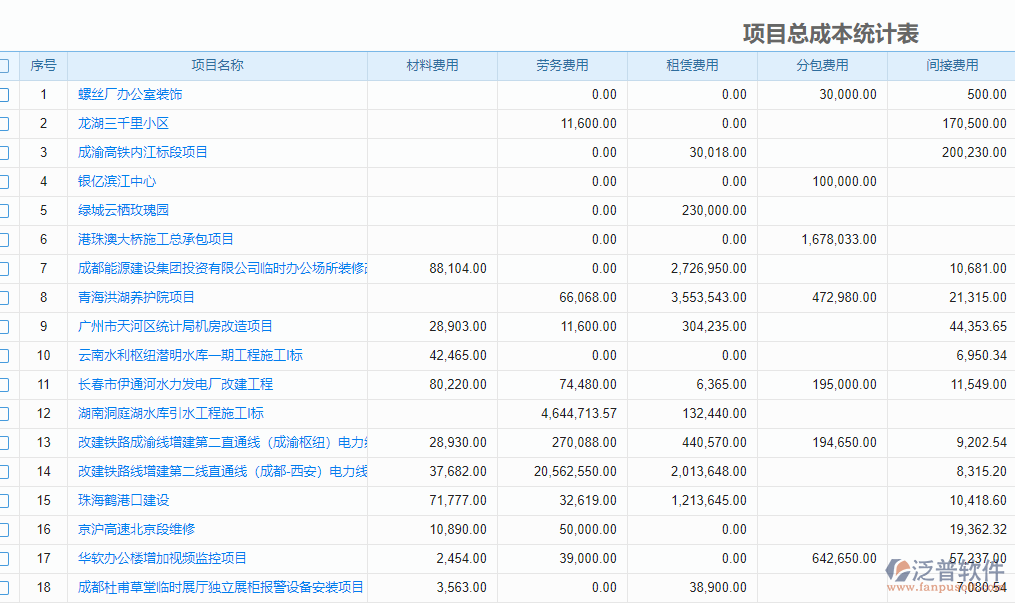The height and width of the screenshot is (603, 1015).
Task: Click the 项目名称 column header
Action: [x=216, y=65]
